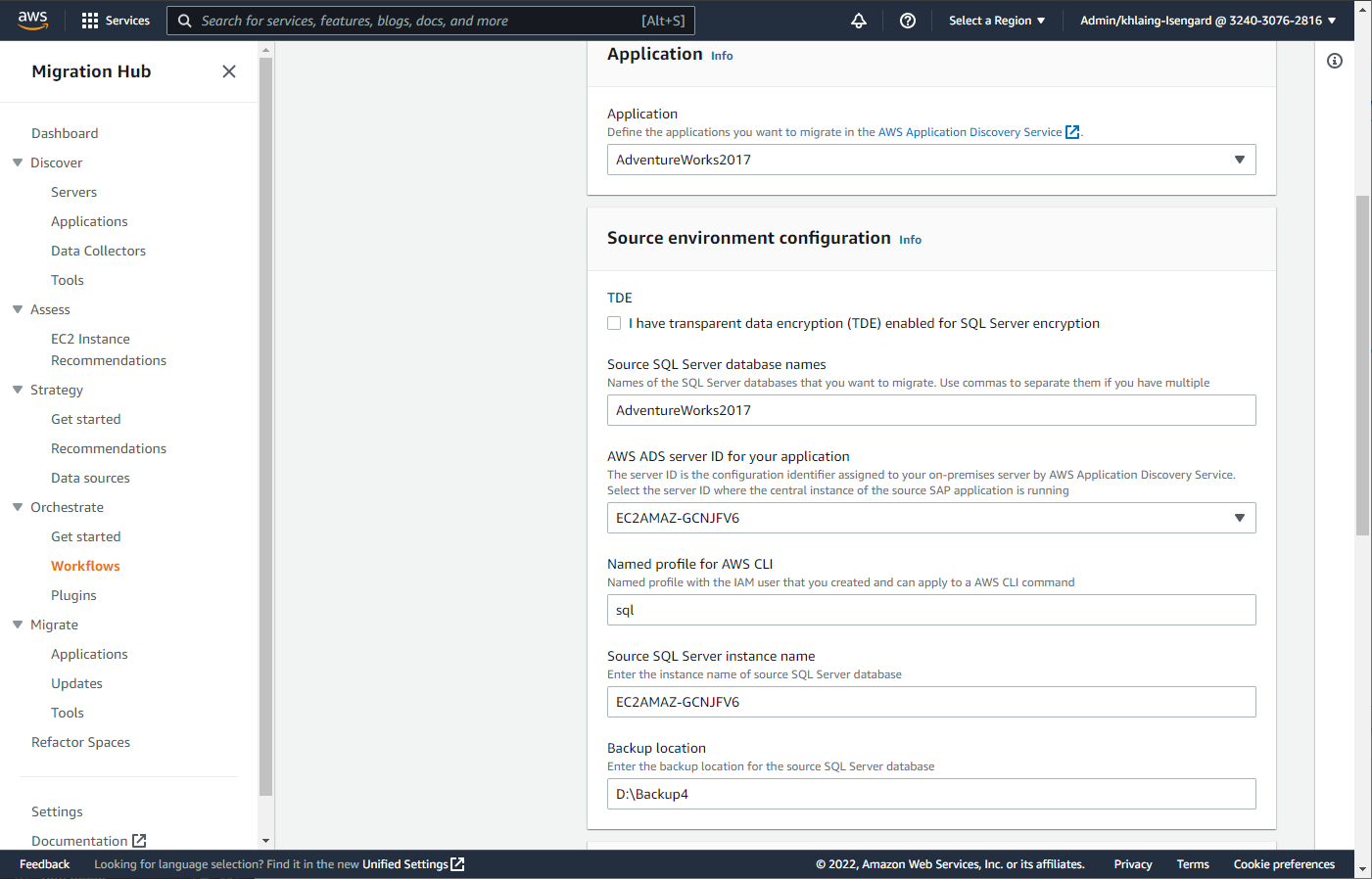Screen dimensions: 1372x879
Task: Click the AWS logo home icon
Action: [x=32, y=21]
